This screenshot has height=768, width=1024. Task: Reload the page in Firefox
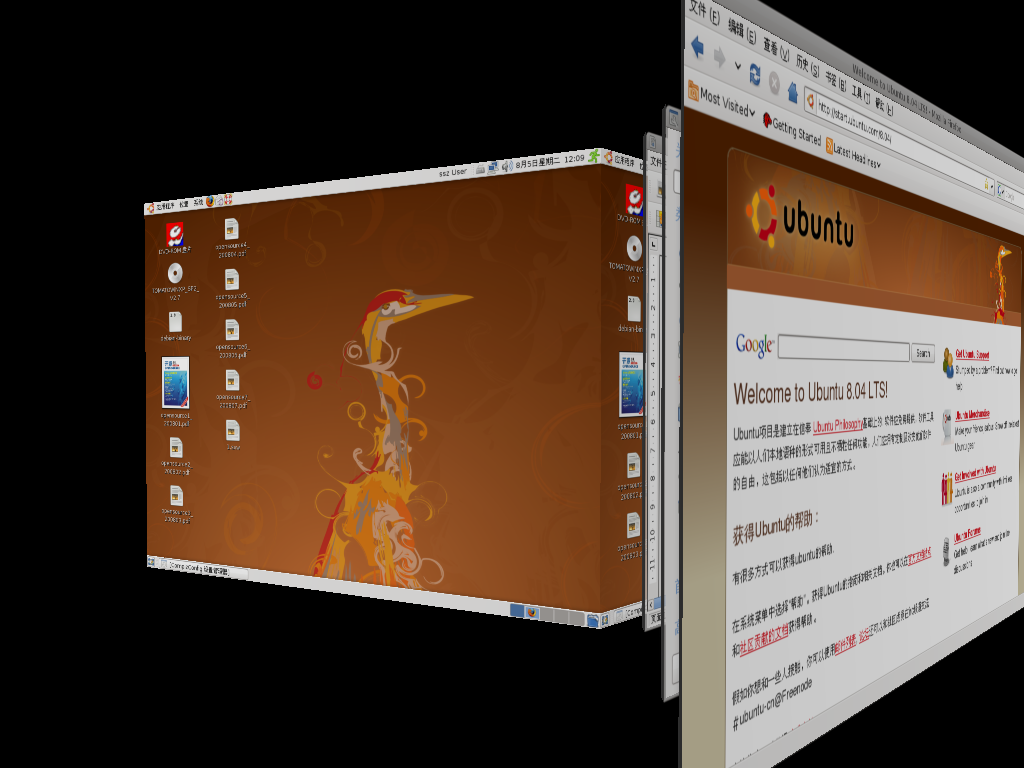click(755, 74)
